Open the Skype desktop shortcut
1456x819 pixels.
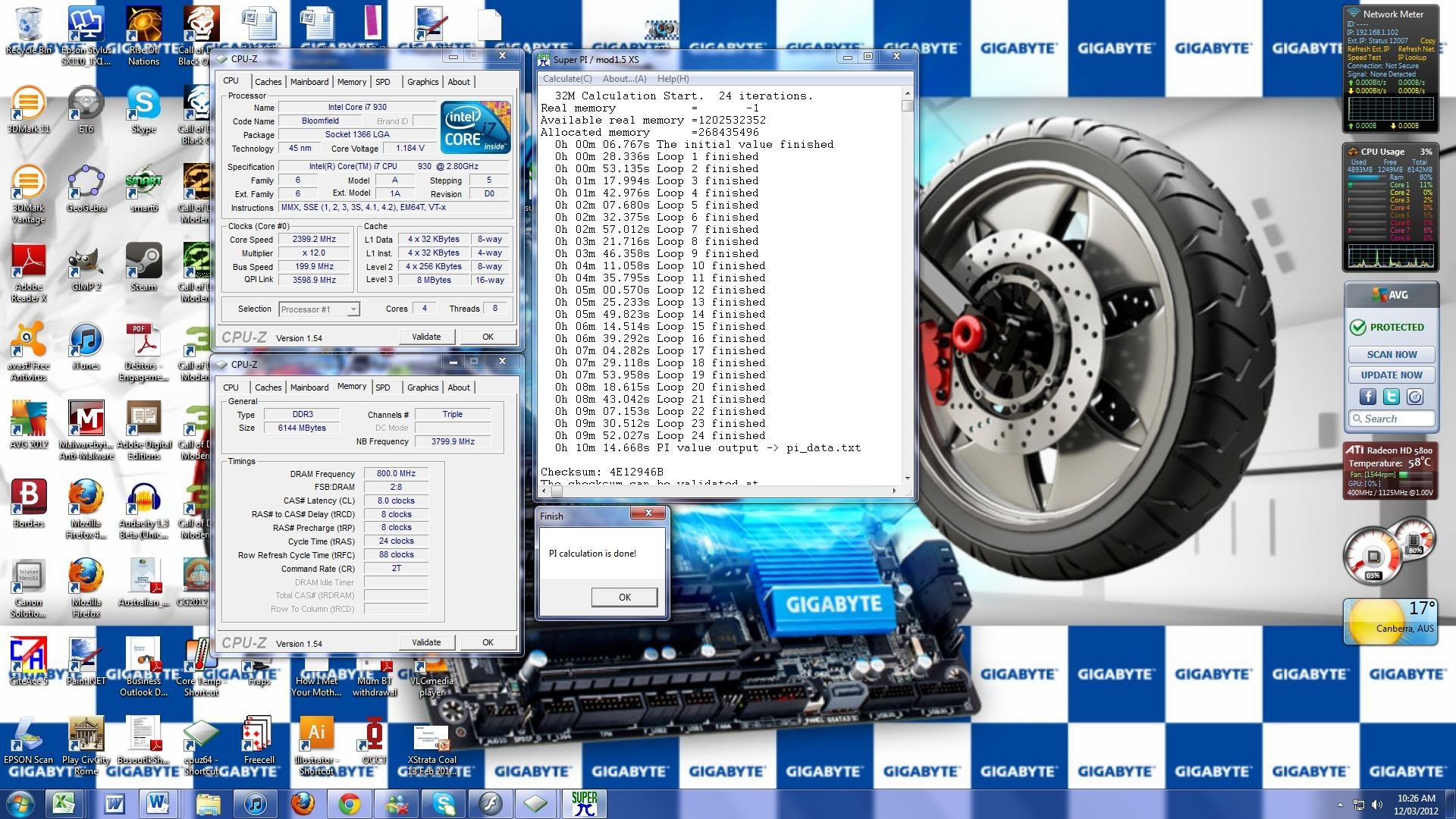[143, 109]
